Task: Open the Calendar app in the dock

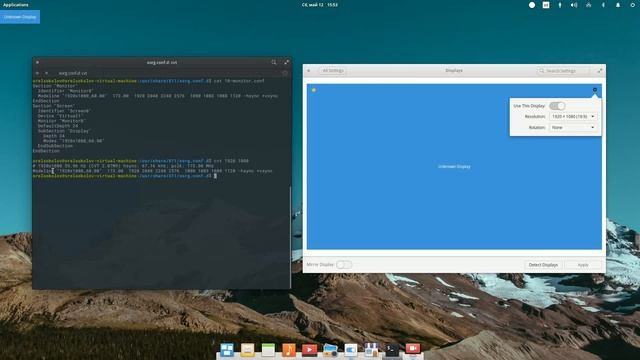Action: tap(268, 350)
